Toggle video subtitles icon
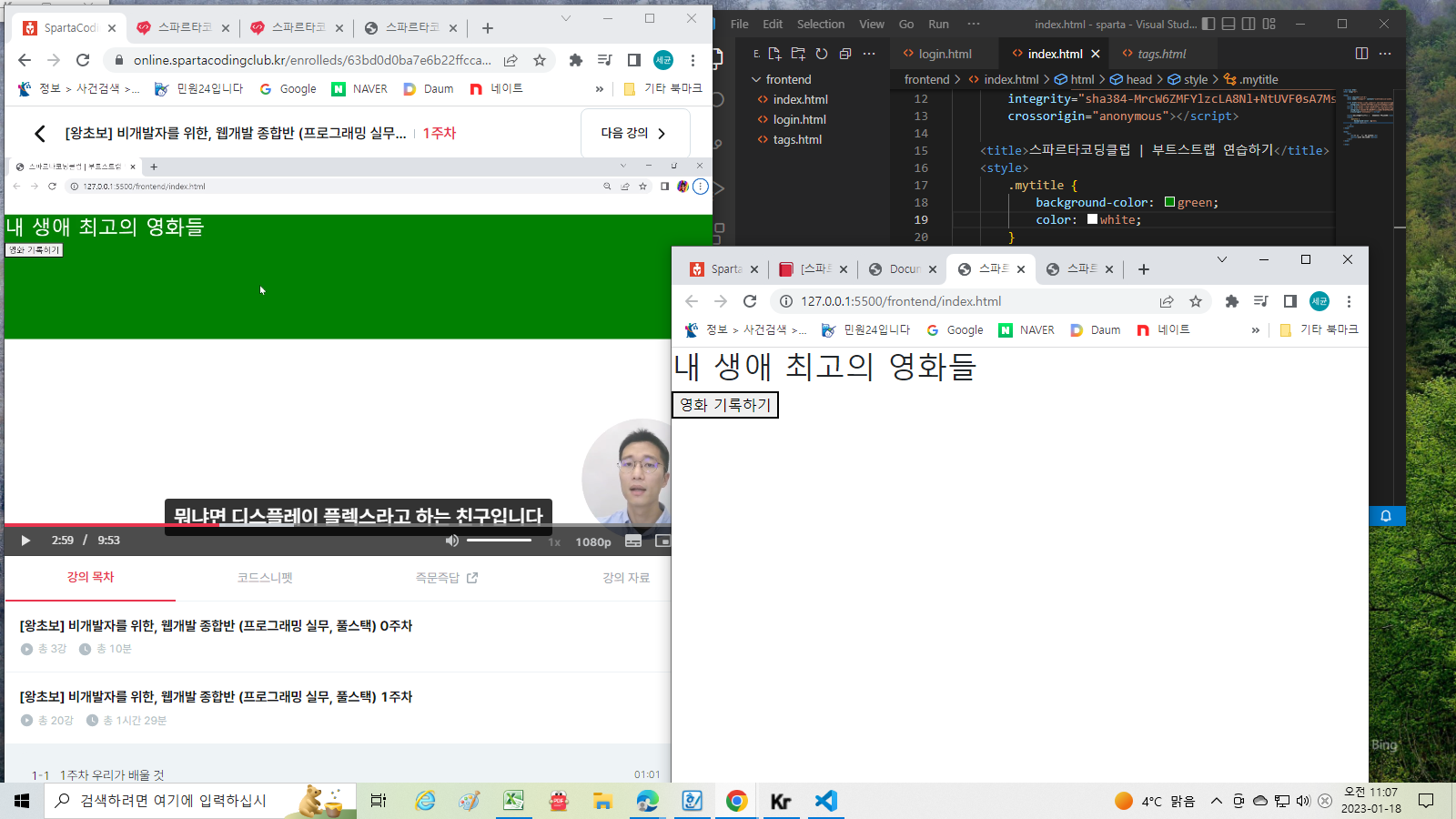Image resolution: width=1456 pixels, height=819 pixels. click(x=633, y=541)
